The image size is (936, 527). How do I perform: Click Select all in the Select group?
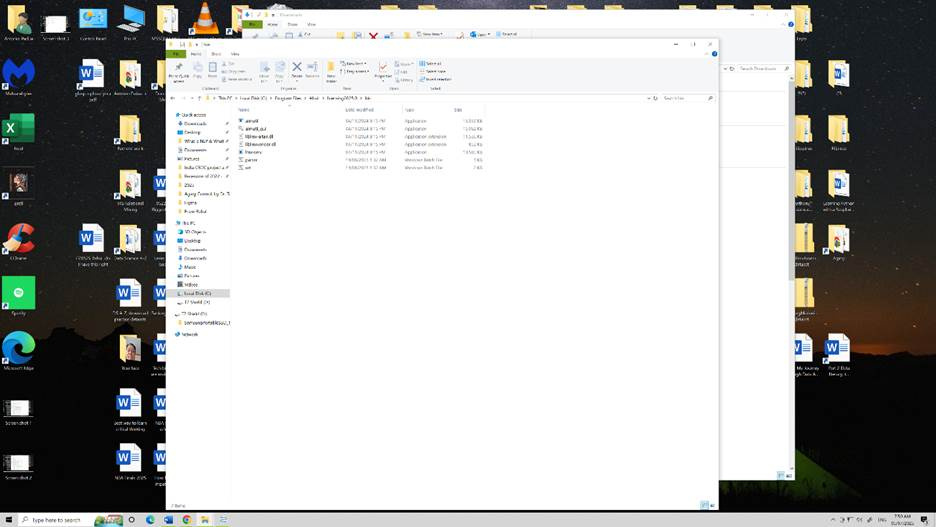tap(430, 63)
